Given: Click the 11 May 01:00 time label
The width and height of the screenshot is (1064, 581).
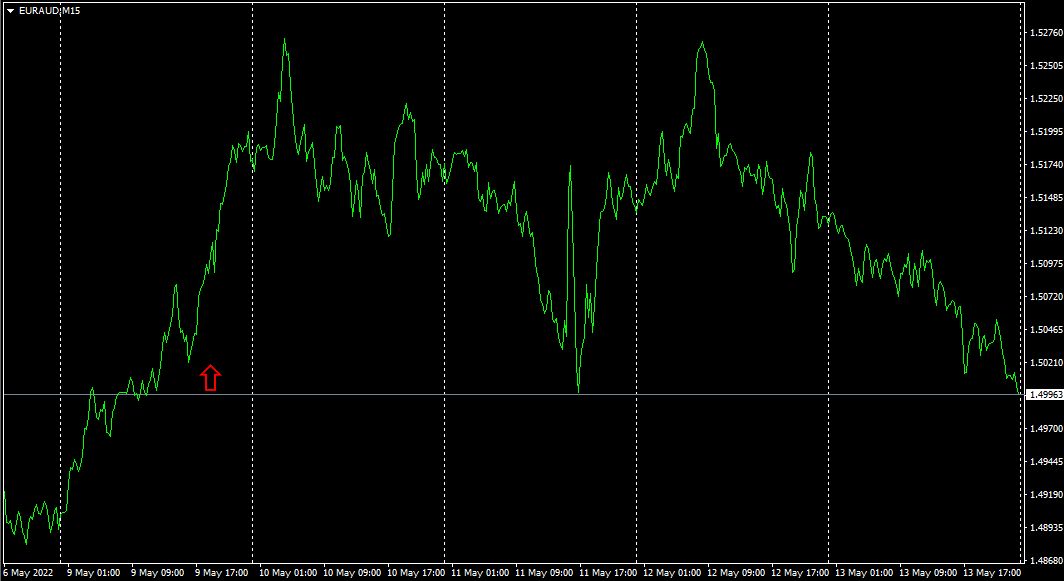Looking at the screenshot, I should pos(480,573).
